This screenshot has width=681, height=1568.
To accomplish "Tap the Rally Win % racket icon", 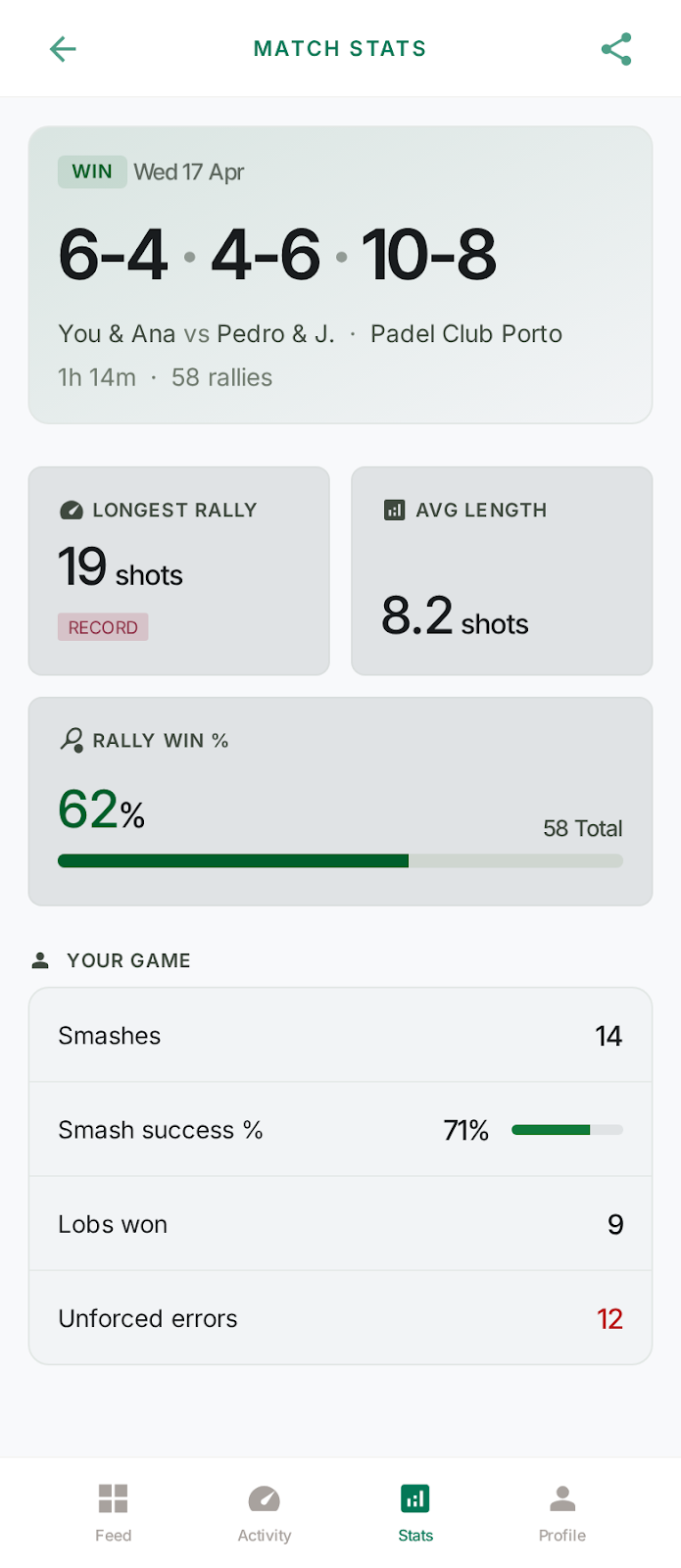I will point(72,741).
